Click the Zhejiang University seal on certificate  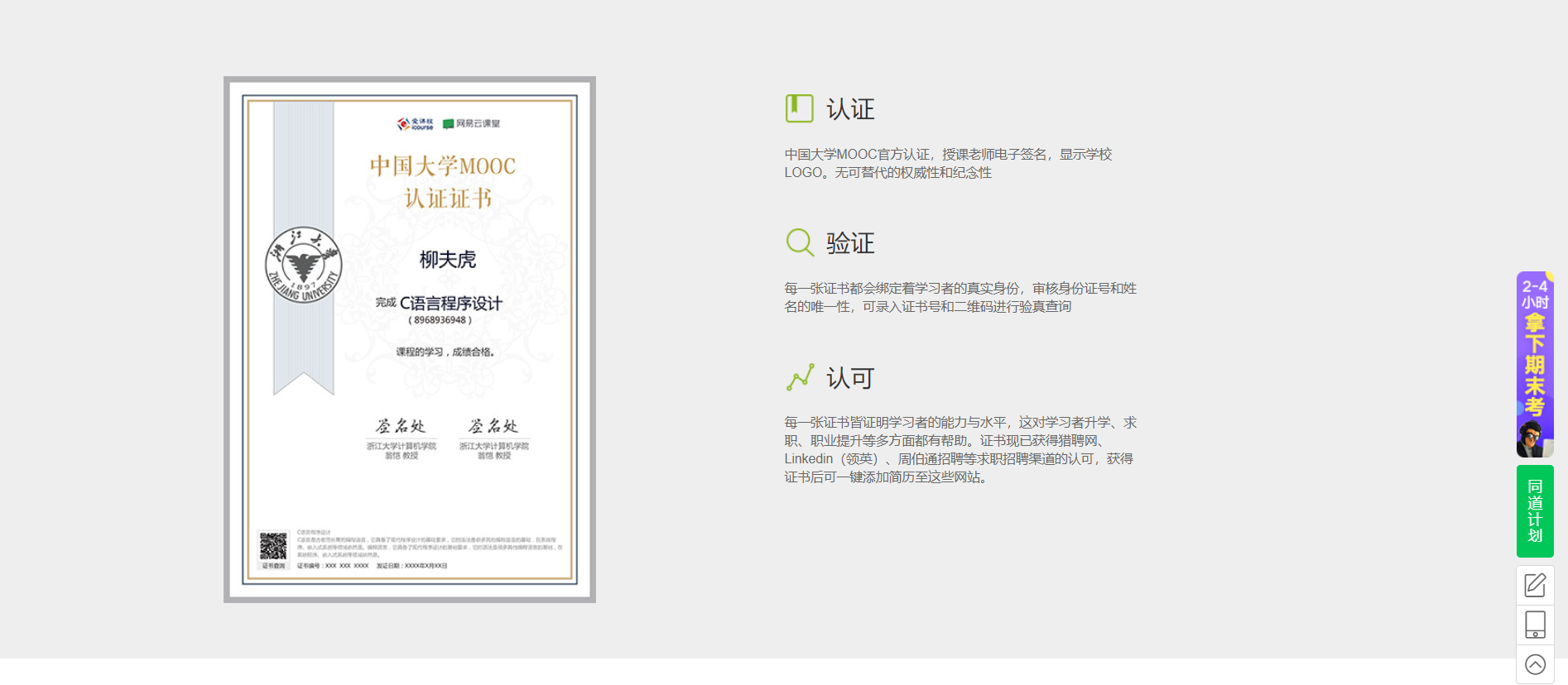[x=303, y=265]
